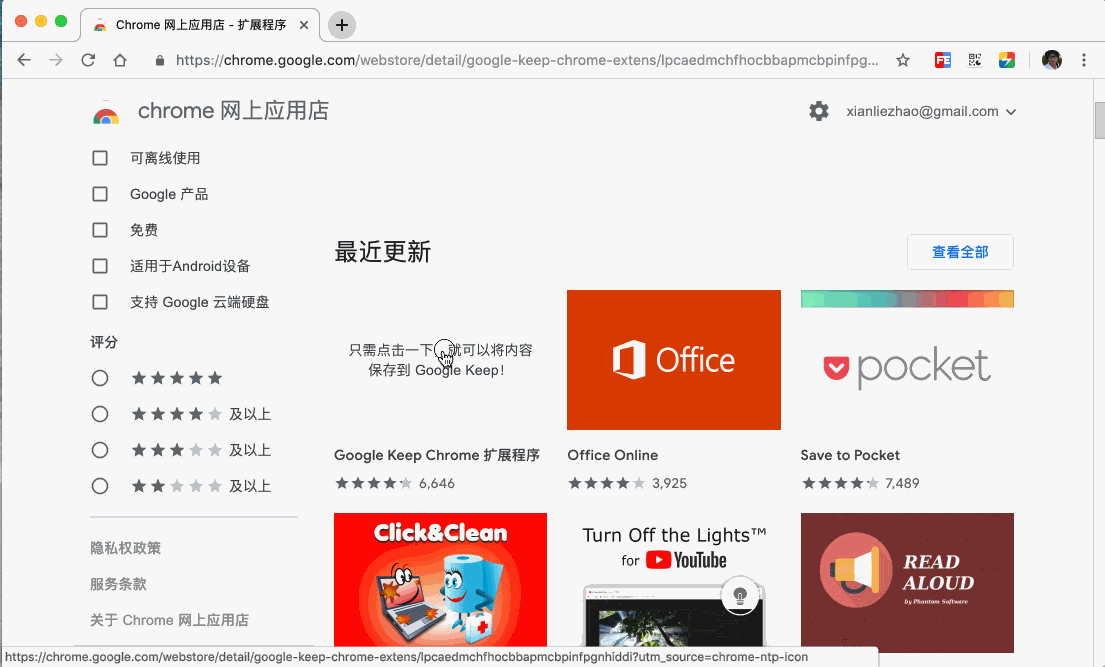Select two stars 及以上 rating
The image size is (1105, 667).
point(100,486)
